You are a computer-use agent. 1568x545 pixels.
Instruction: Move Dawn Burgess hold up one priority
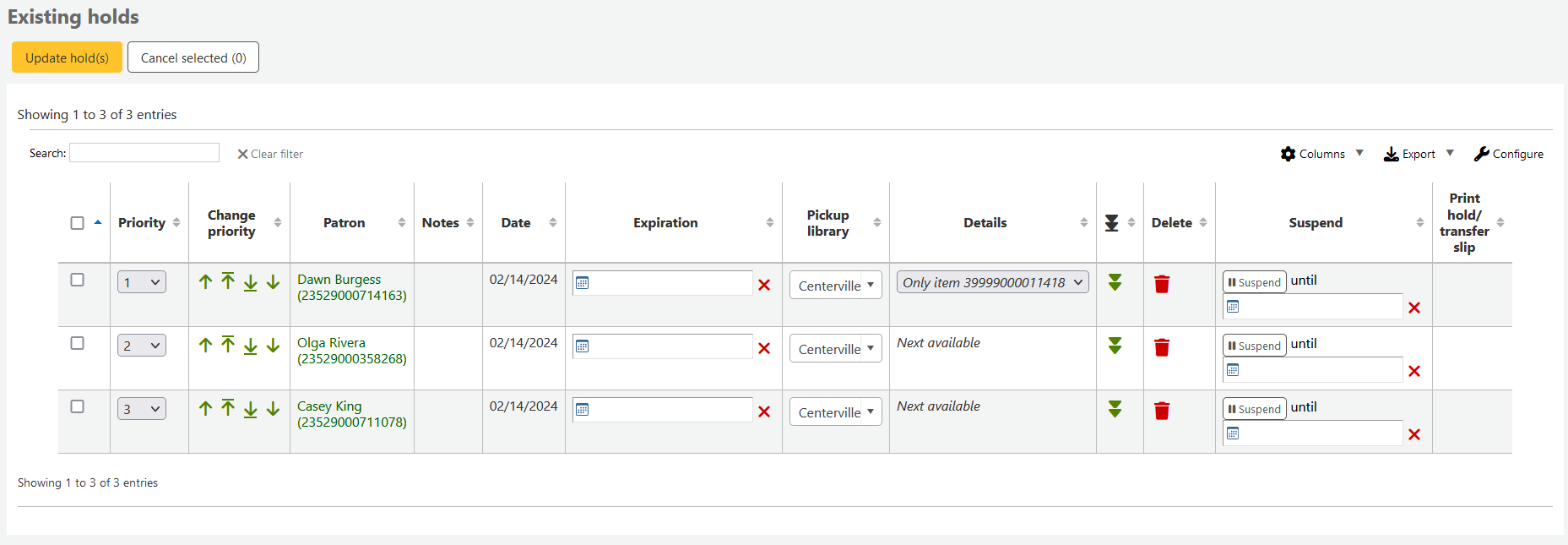(205, 282)
